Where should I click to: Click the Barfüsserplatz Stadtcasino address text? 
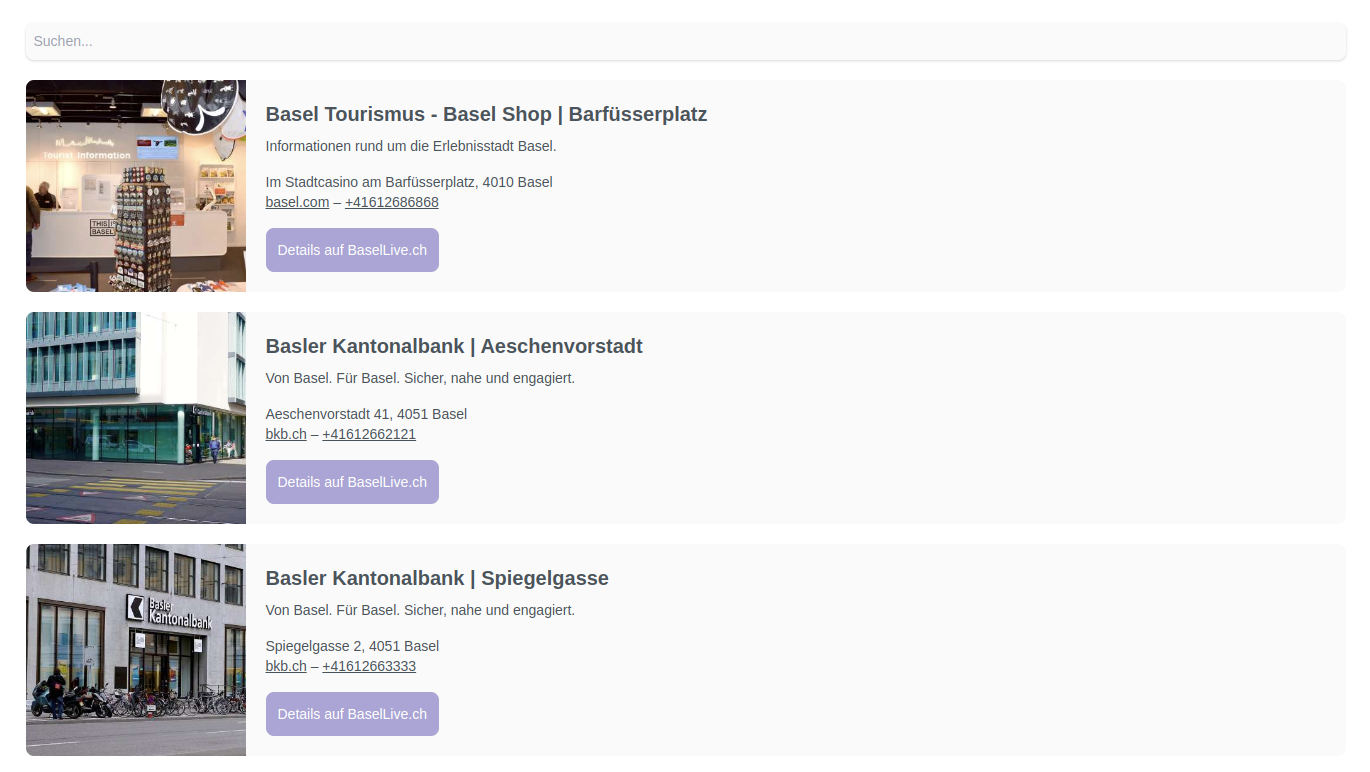[409, 182]
